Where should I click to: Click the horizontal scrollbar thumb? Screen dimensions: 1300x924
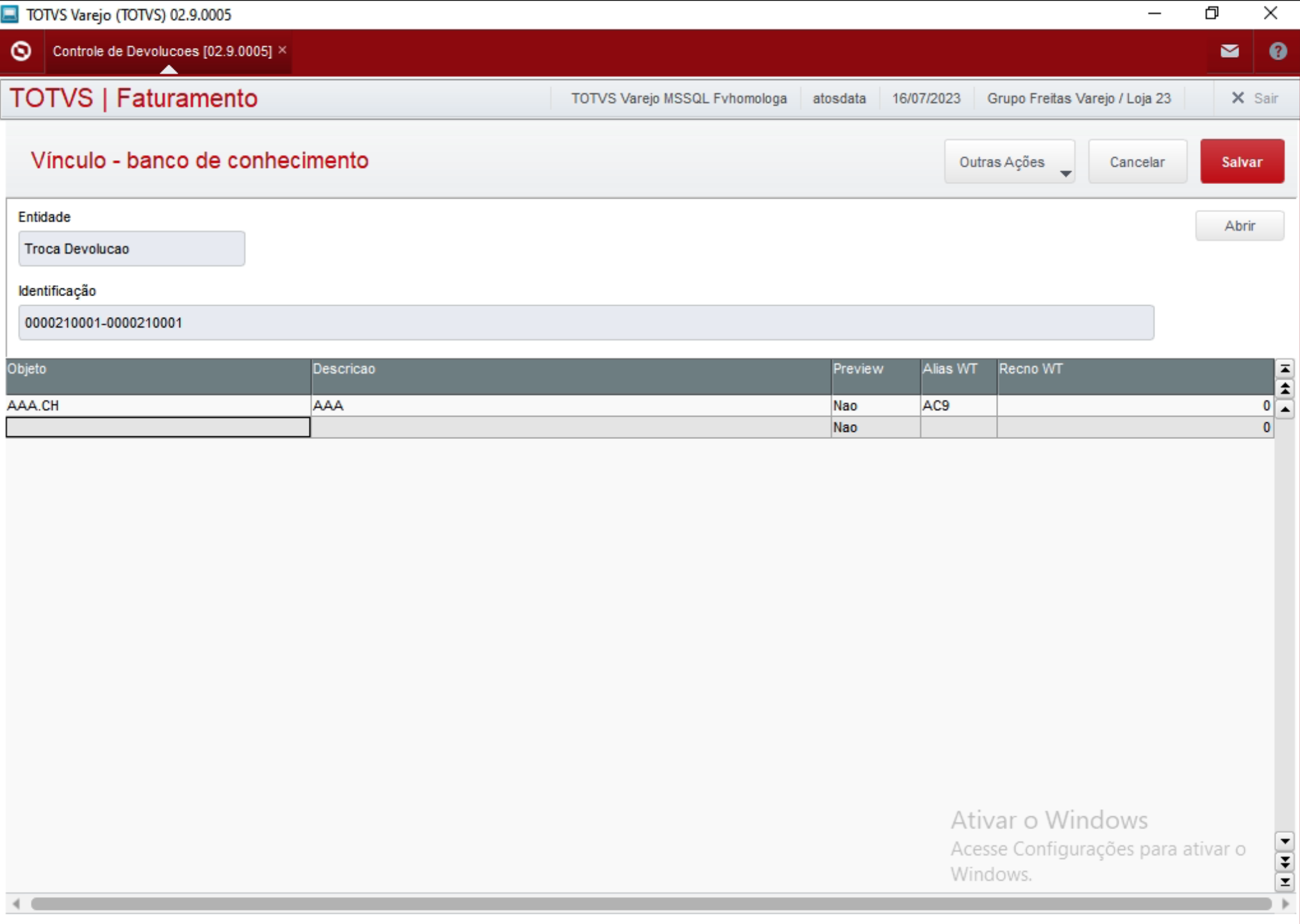[651, 903]
